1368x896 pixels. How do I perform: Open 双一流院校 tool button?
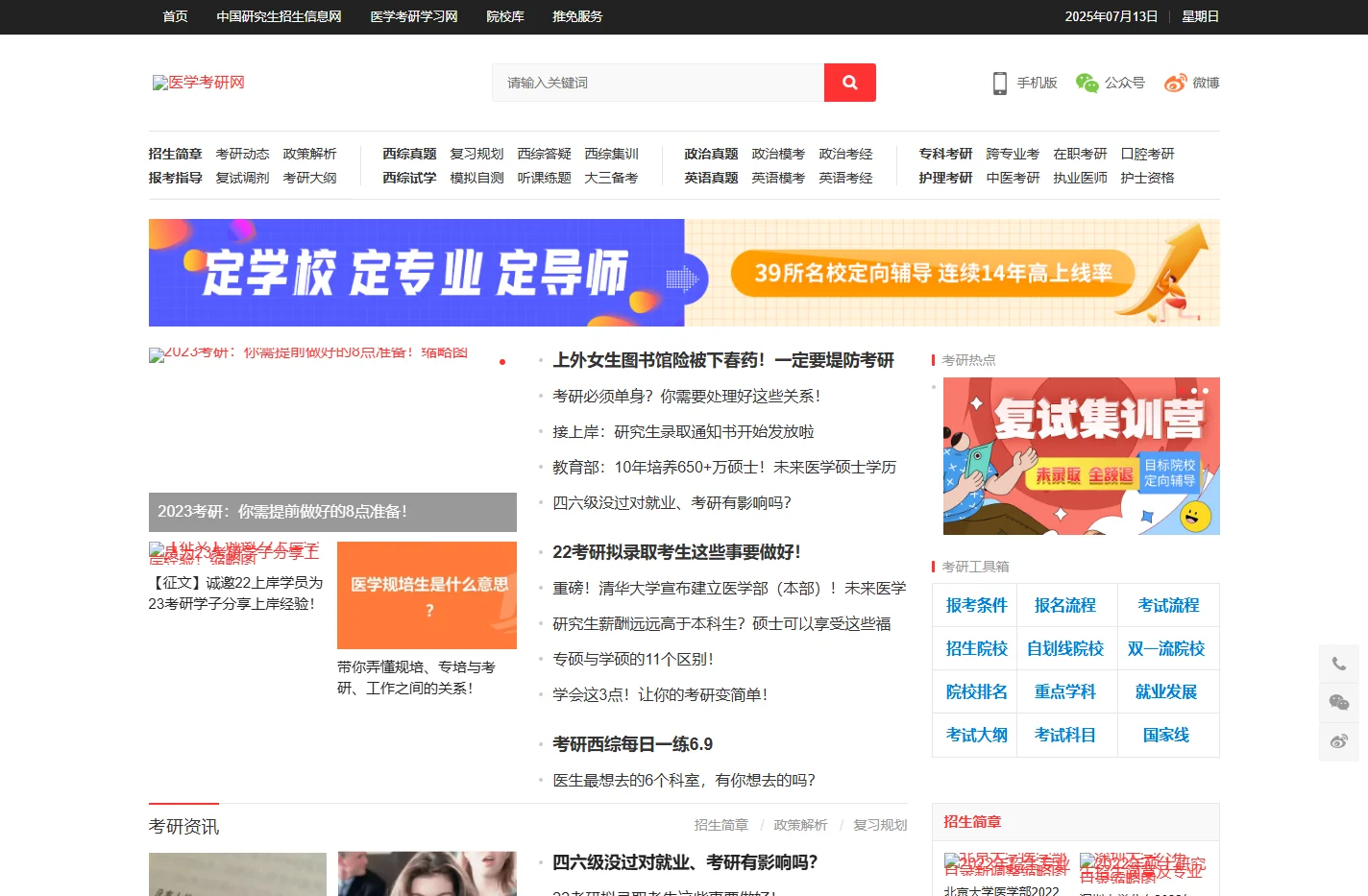coord(1165,648)
